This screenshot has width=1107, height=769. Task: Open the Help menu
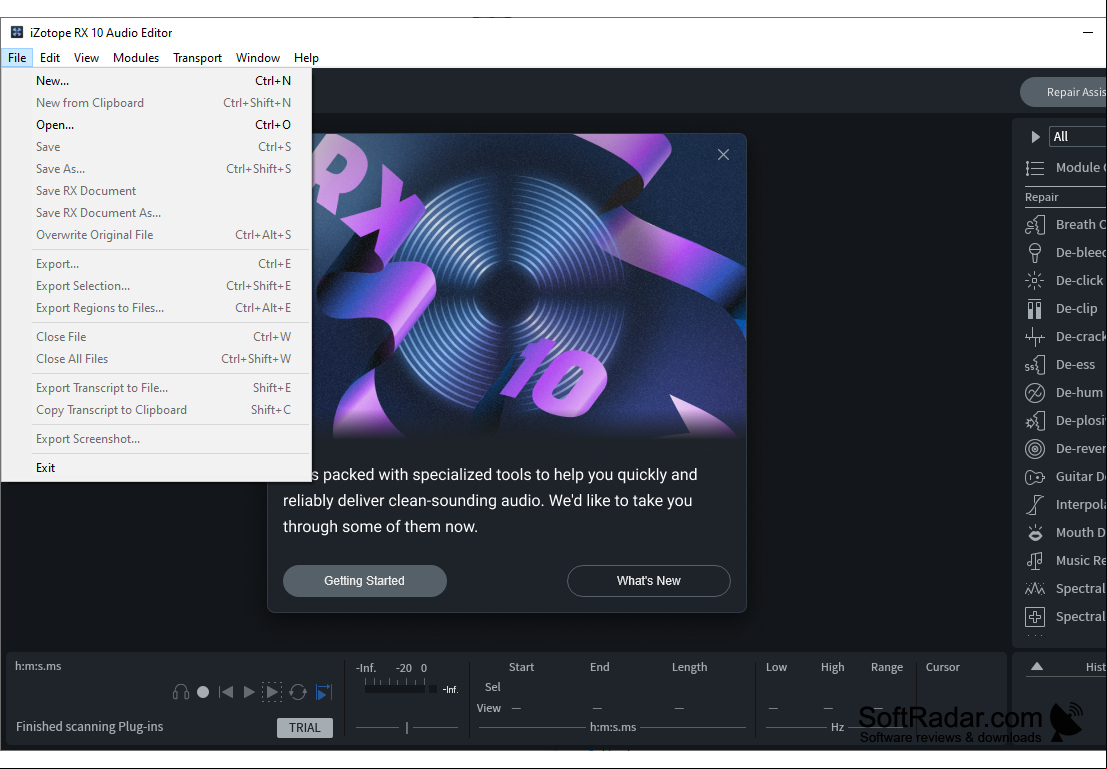pyautogui.click(x=306, y=58)
